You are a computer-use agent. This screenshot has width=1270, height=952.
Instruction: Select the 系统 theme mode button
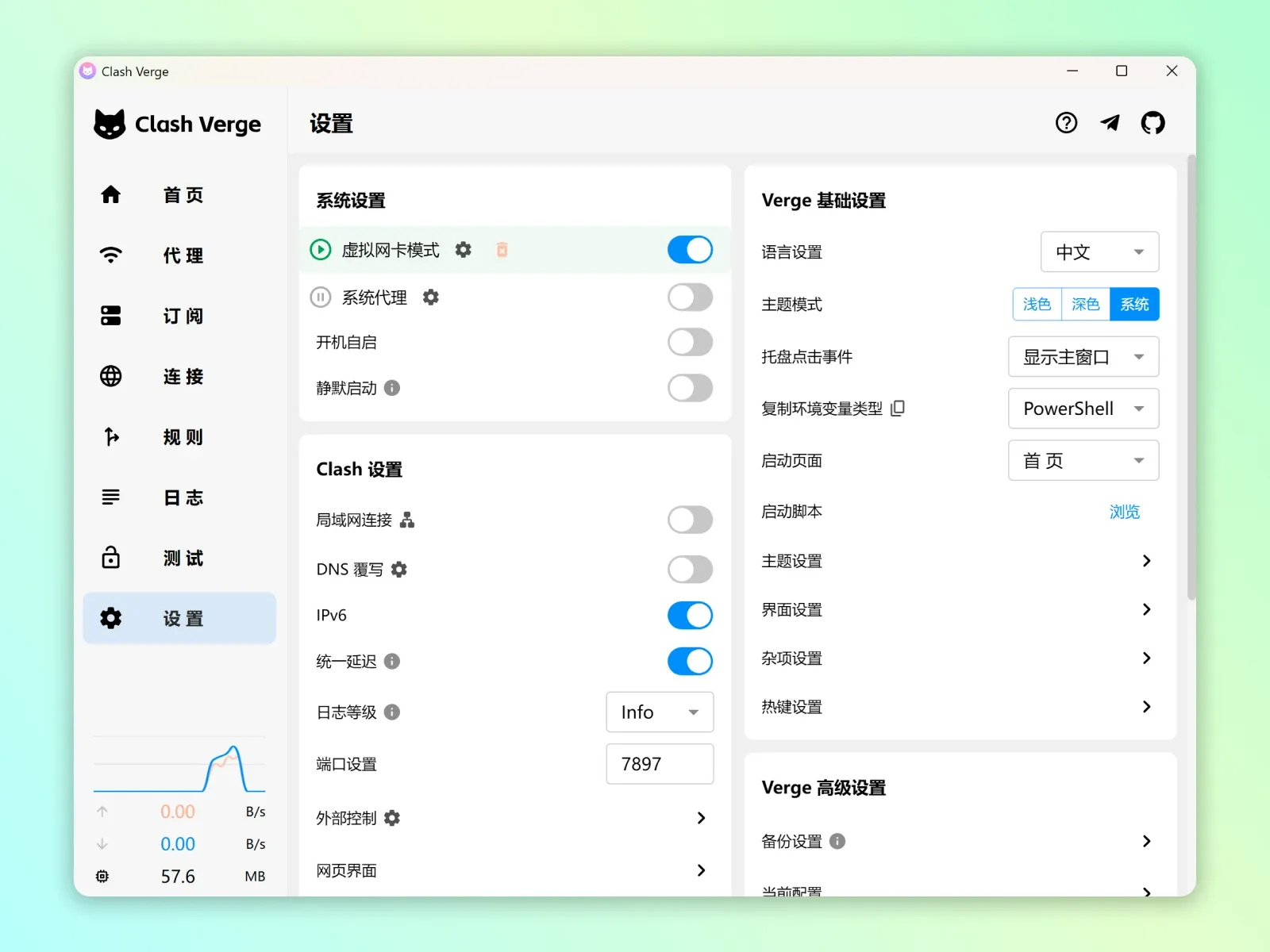click(x=1134, y=304)
